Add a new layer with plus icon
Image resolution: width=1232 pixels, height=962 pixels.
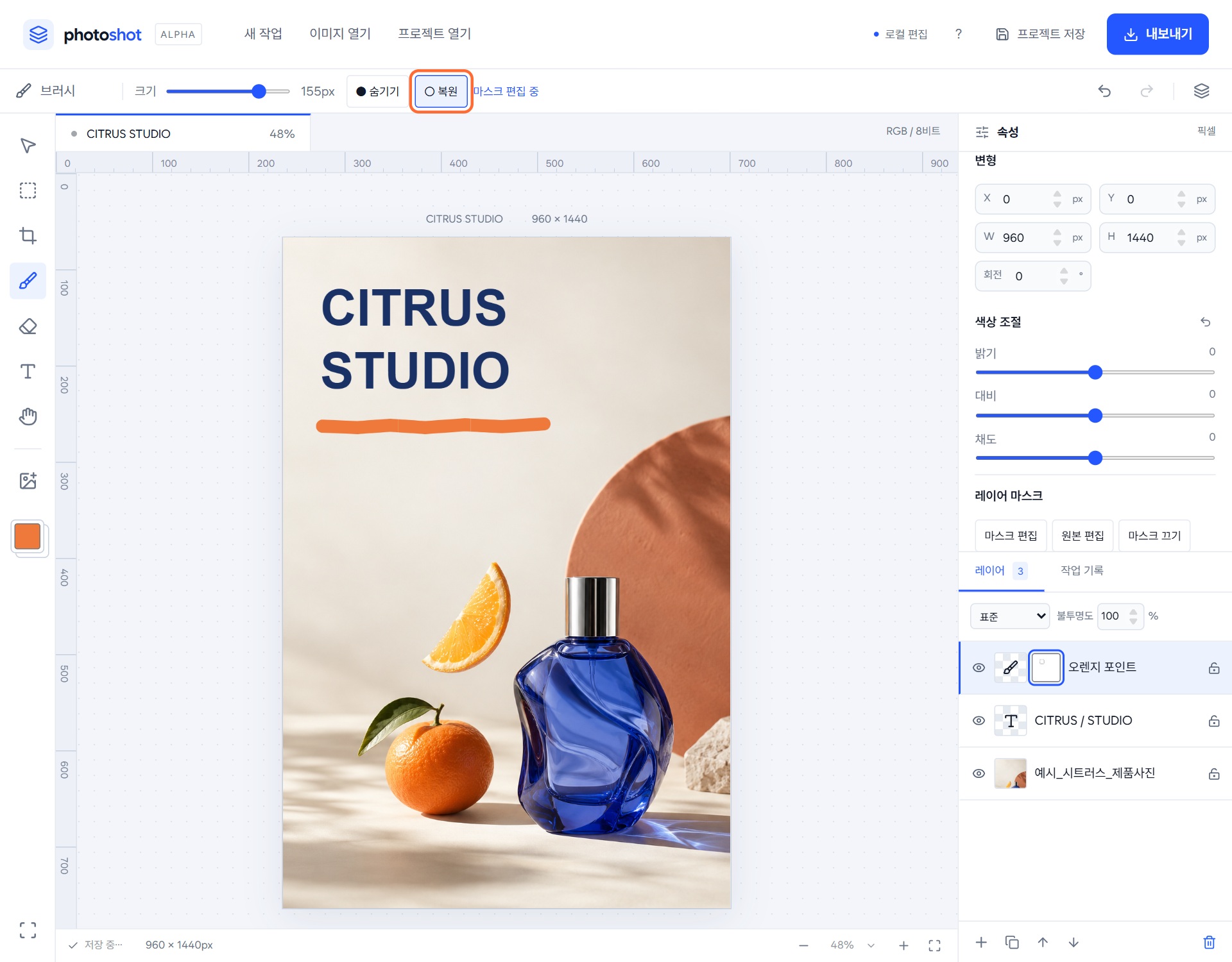(981, 942)
